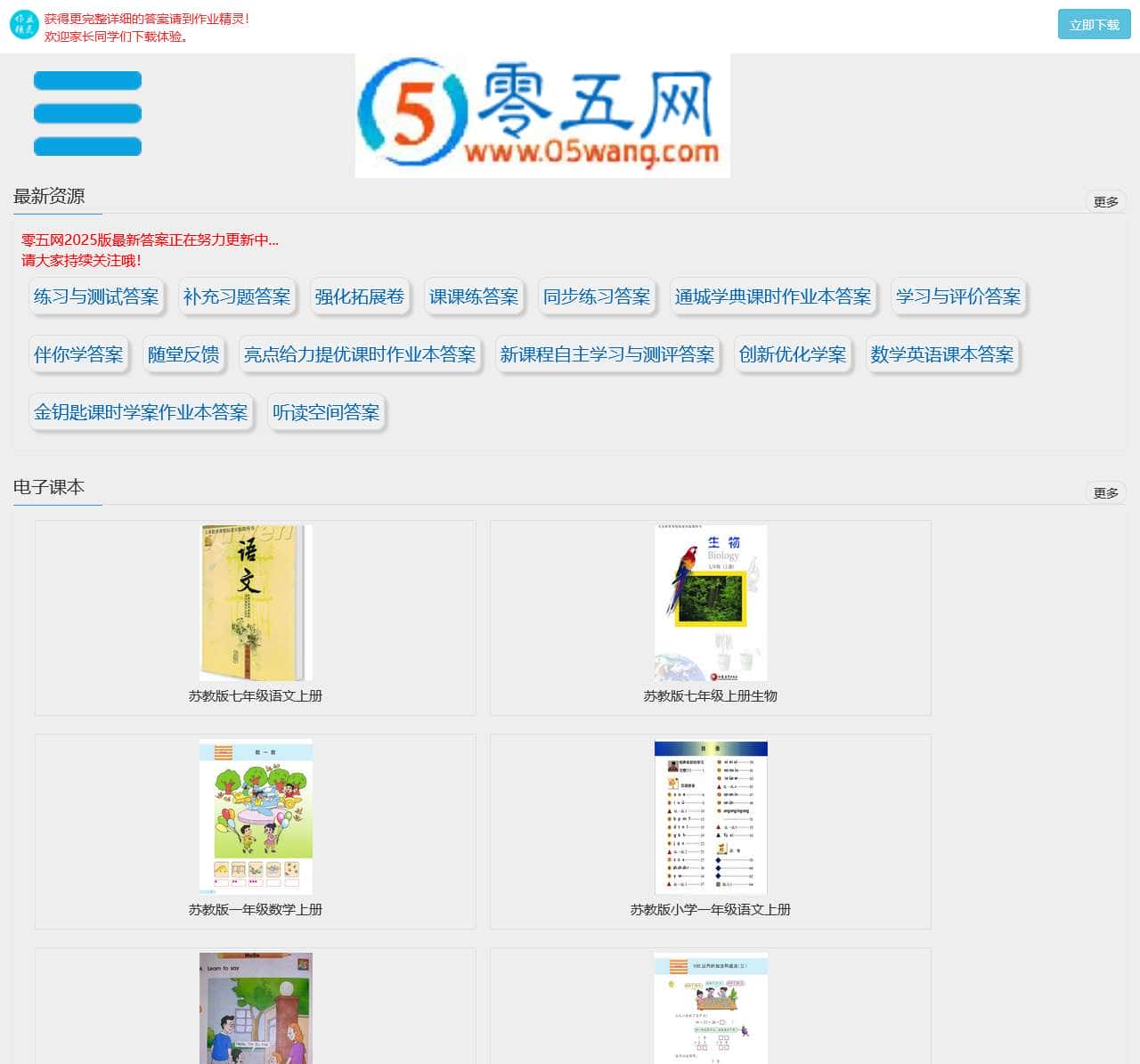Open the blue hamburger menu icon
1140x1064 pixels.
coord(87,113)
